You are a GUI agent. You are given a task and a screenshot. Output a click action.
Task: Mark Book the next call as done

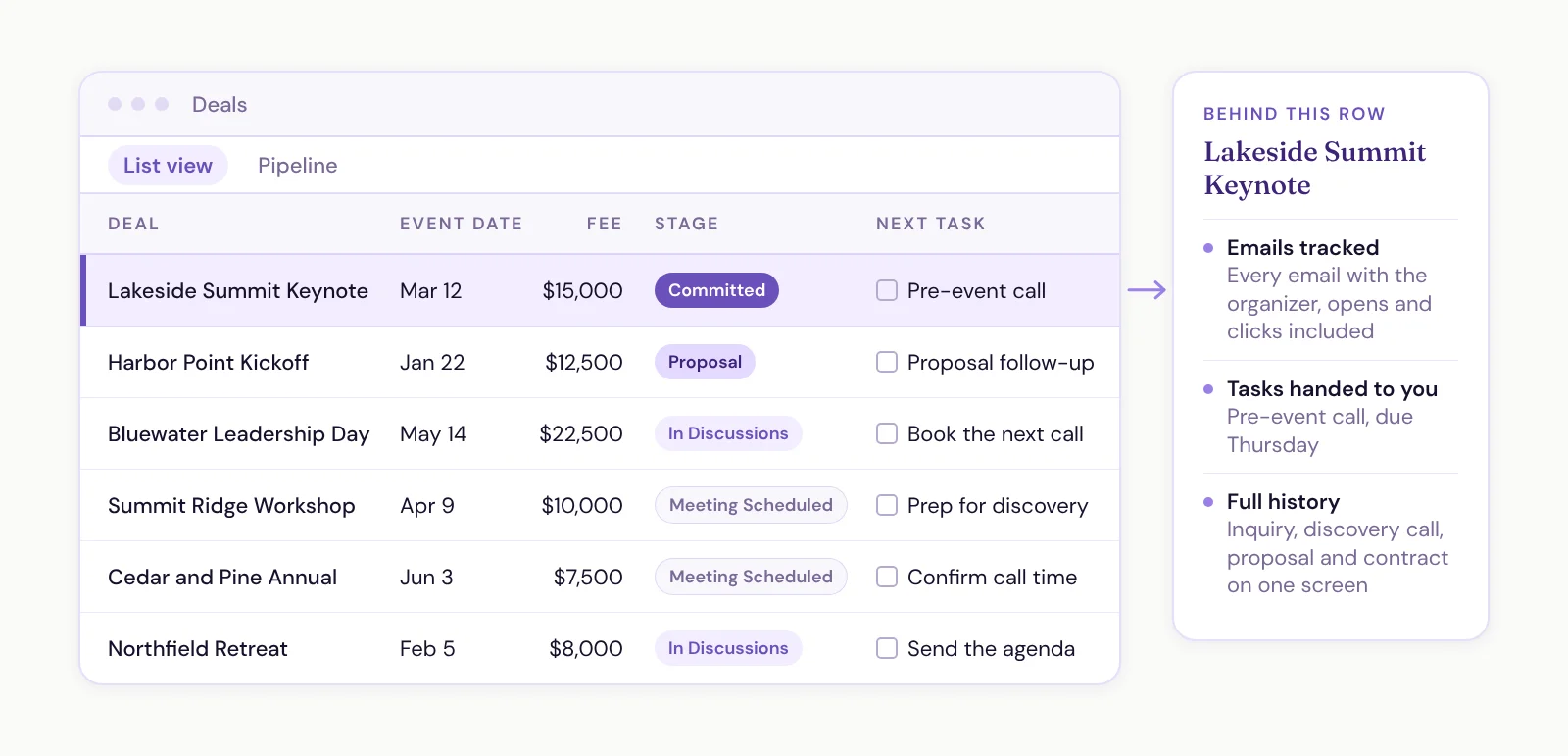[x=887, y=433]
